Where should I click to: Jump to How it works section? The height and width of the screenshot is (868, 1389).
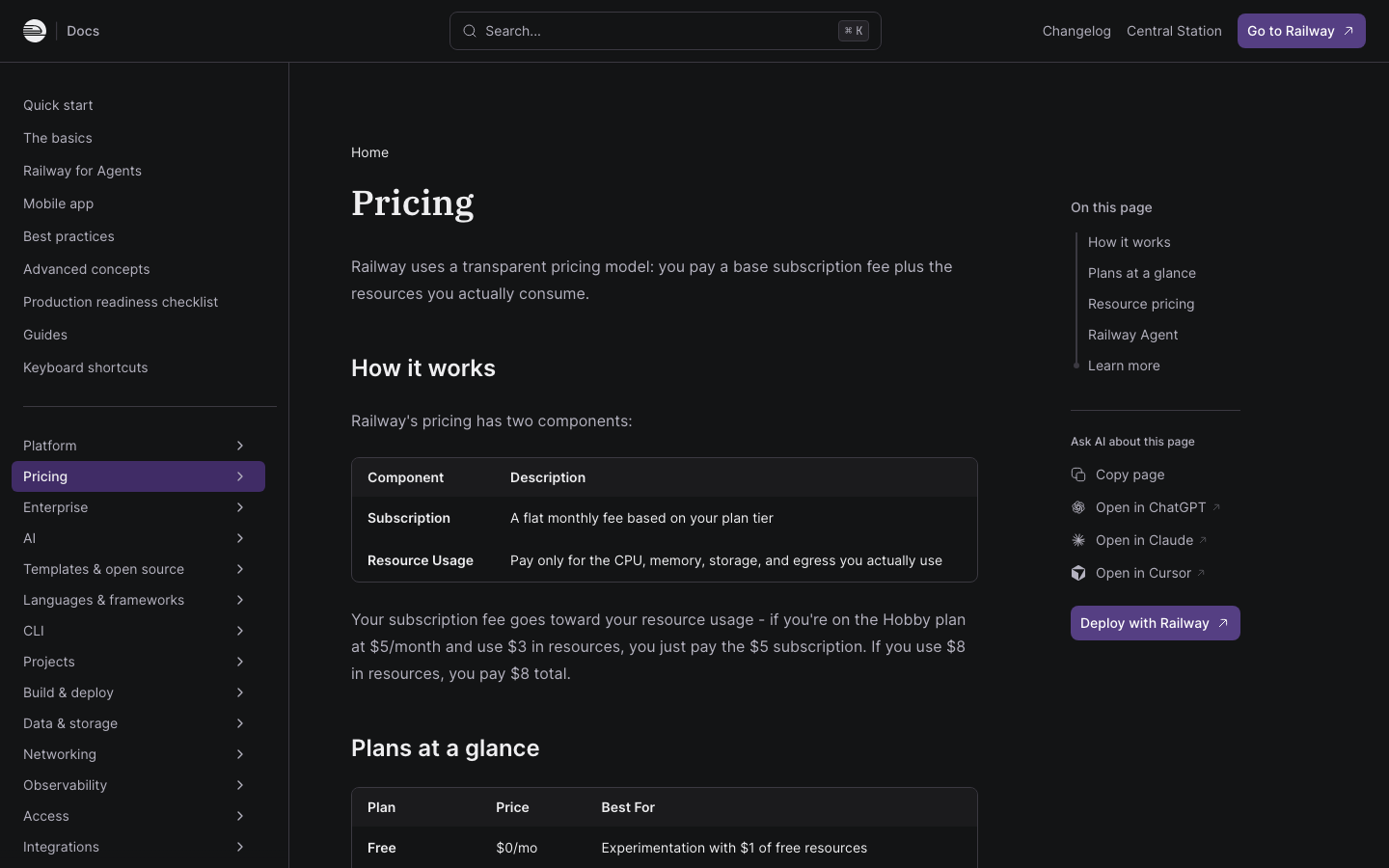coord(1129,242)
